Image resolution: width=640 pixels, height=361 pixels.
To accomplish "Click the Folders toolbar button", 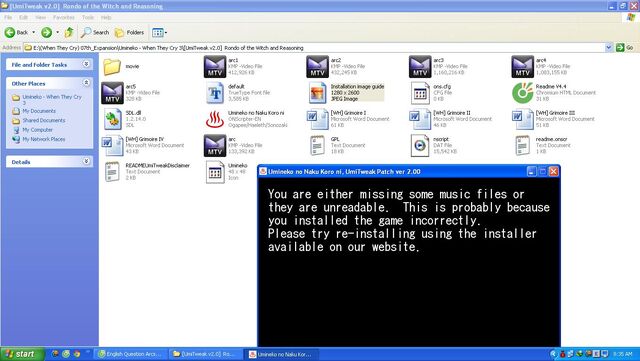I will coord(129,32).
